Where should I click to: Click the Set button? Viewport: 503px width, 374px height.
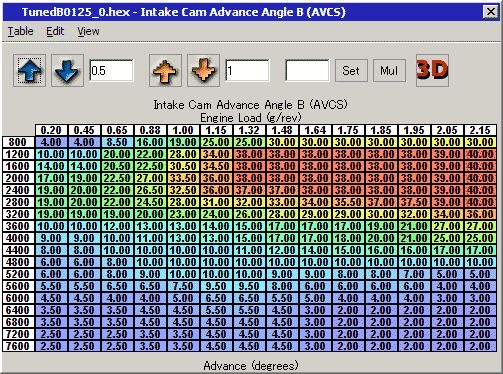point(351,71)
